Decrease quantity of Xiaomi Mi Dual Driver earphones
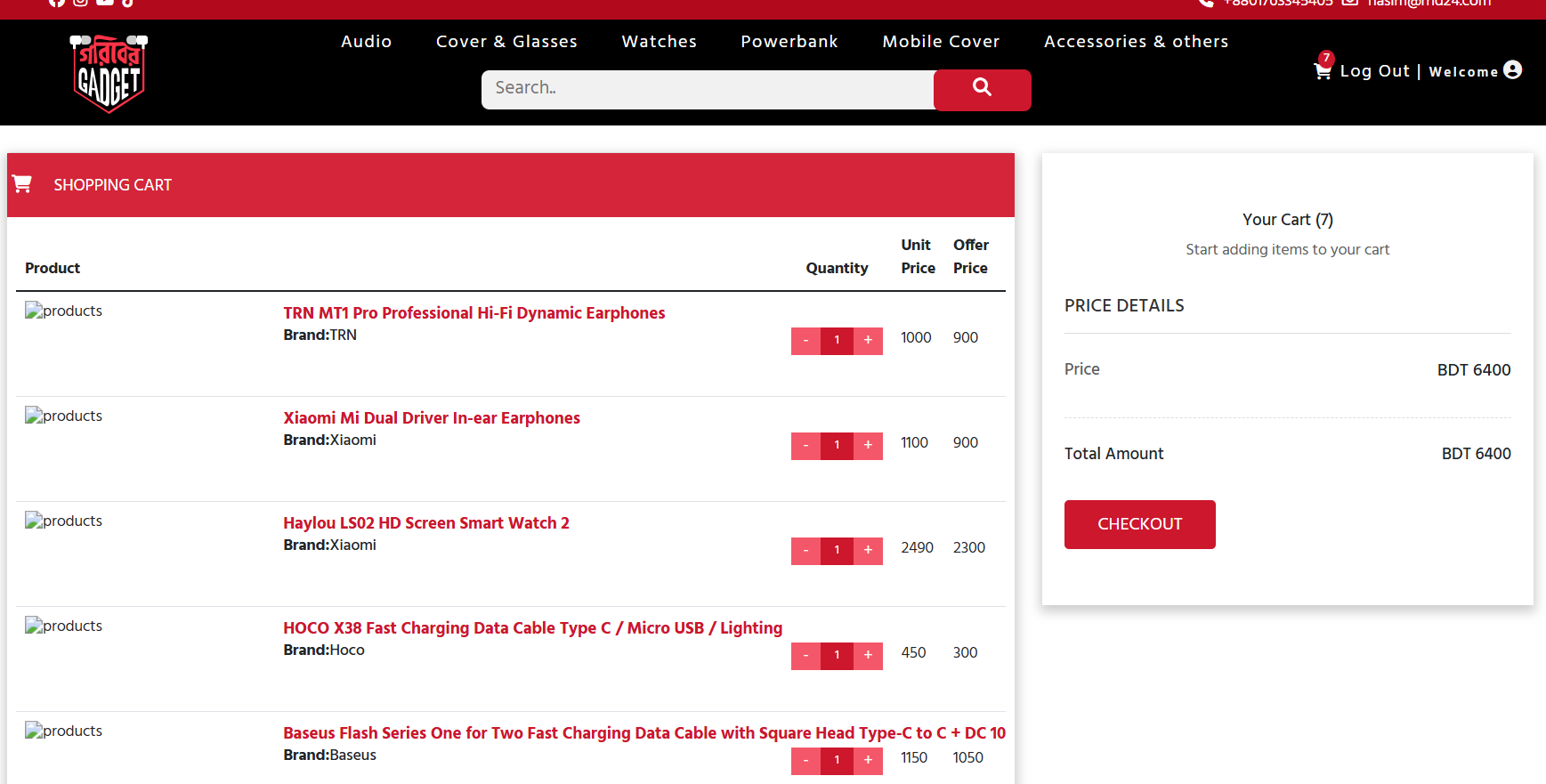Viewport: 1546px width, 784px height. [805, 446]
